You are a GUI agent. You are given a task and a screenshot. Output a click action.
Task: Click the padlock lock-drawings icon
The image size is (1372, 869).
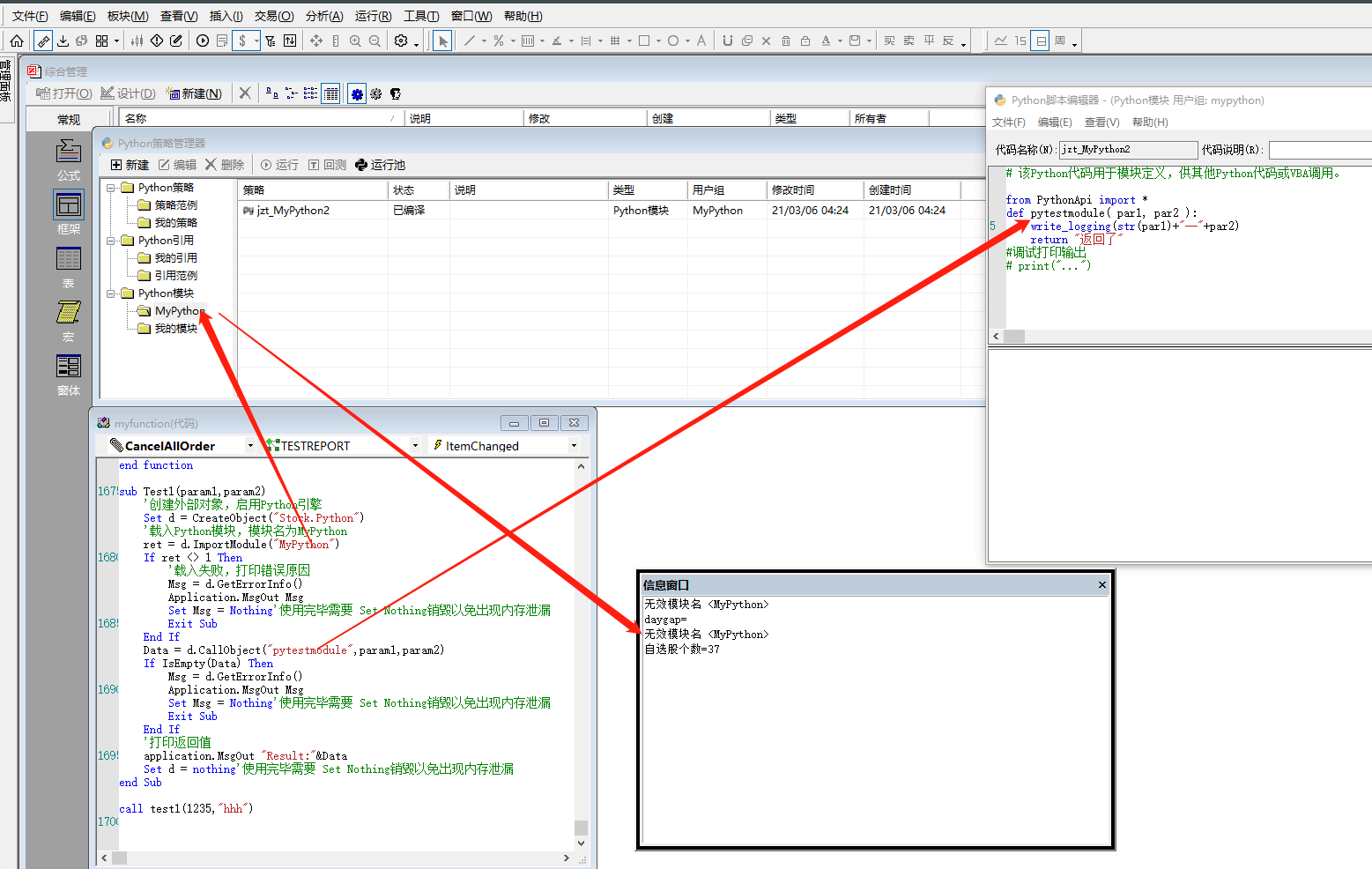[805, 41]
